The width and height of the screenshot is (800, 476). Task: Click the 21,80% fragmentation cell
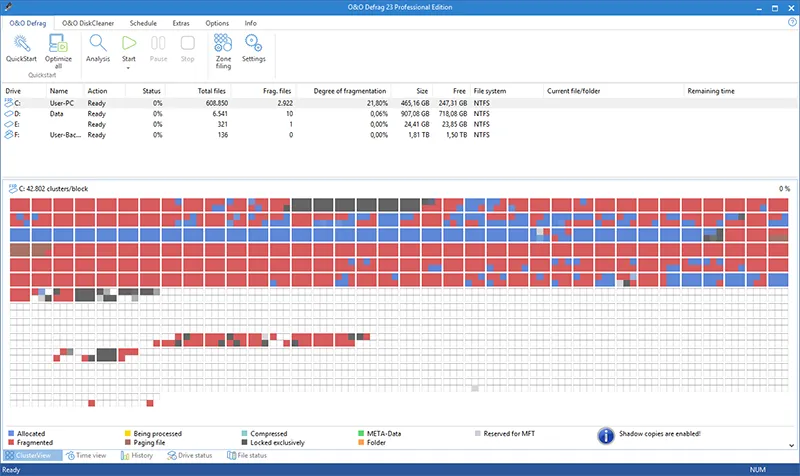pyautogui.click(x=377, y=103)
